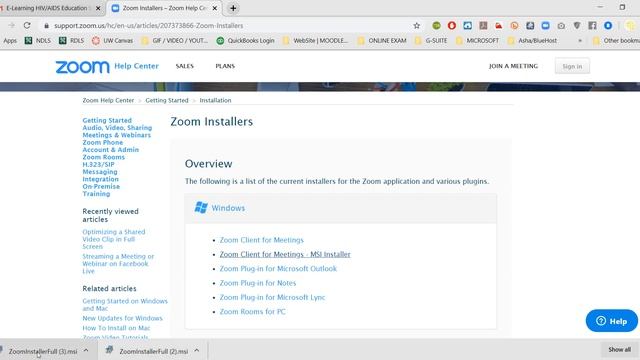Click the Sign In button
The width and height of the screenshot is (640, 360).
[572, 66]
